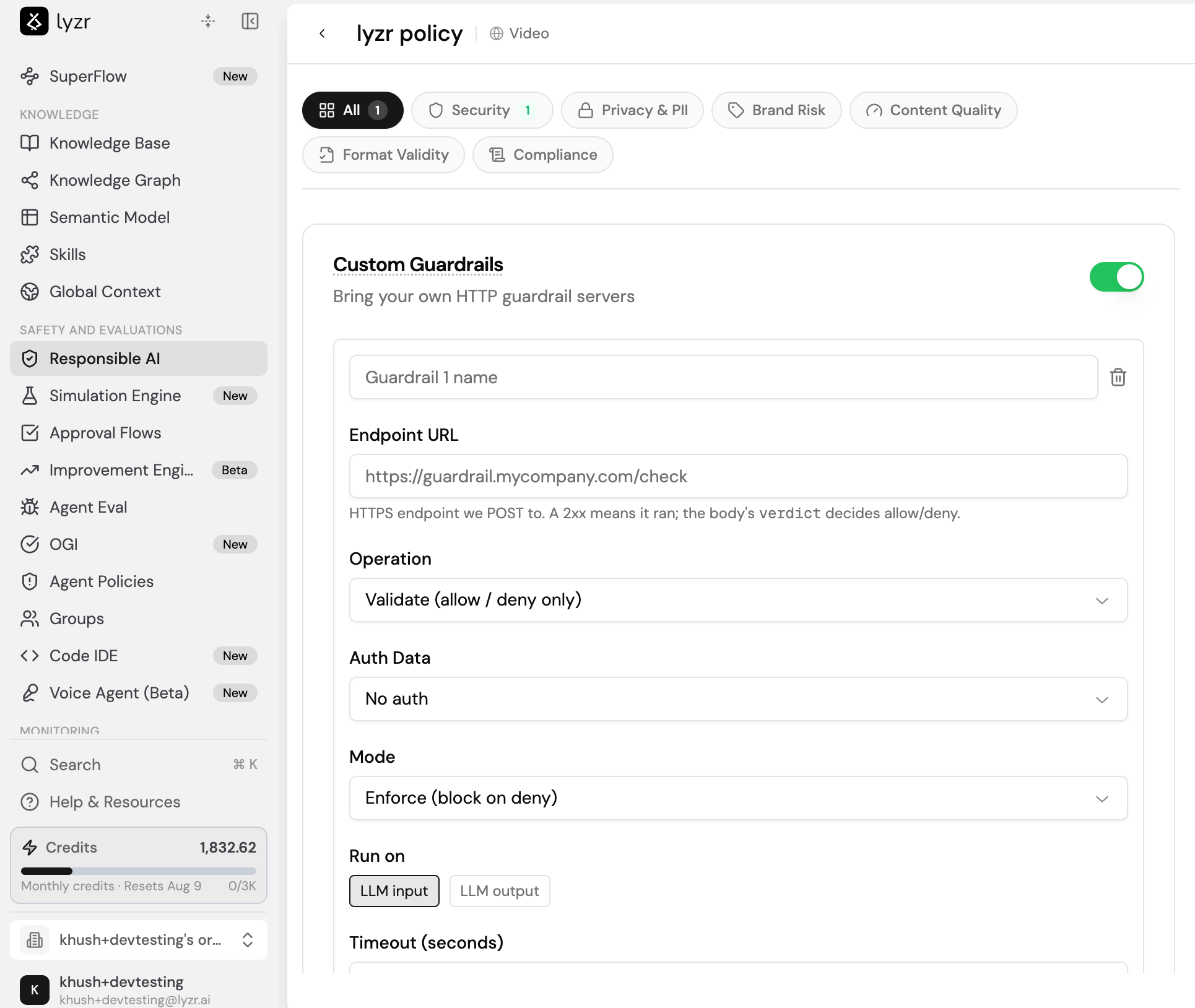Click the lyzr logo icon
Viewport: 1195px width, 1008px height.
pyautogui.click(x=34, y=22)
